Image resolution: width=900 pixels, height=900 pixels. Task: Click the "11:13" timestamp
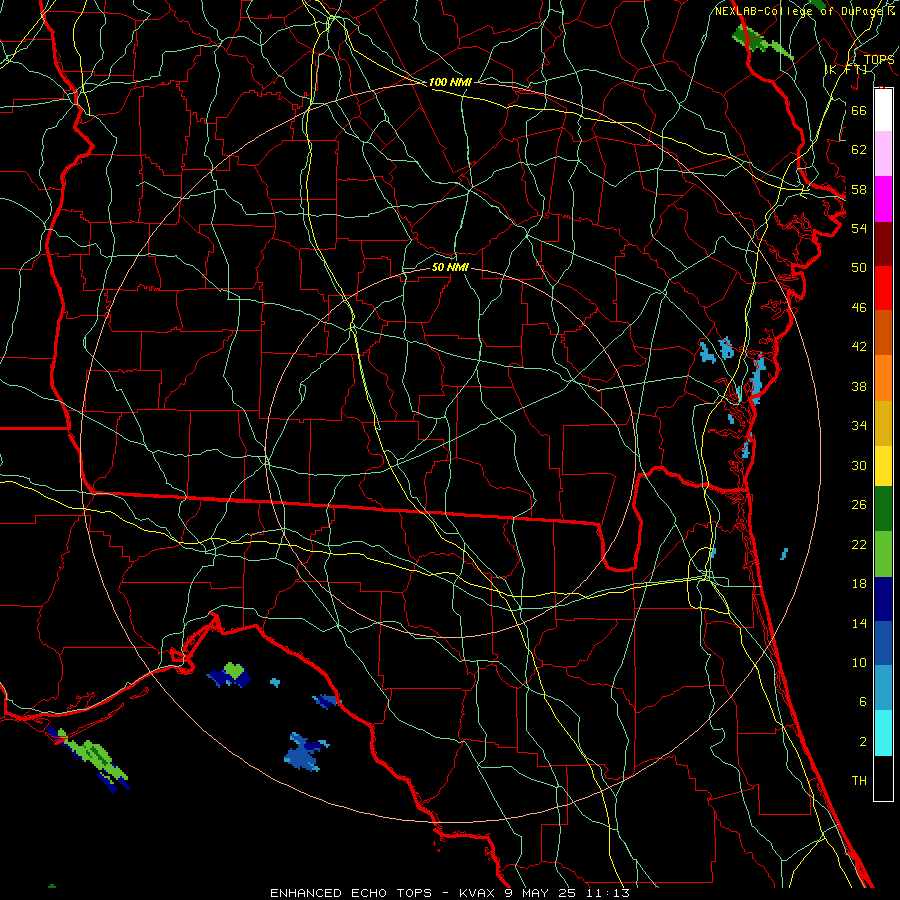point(608,893)
